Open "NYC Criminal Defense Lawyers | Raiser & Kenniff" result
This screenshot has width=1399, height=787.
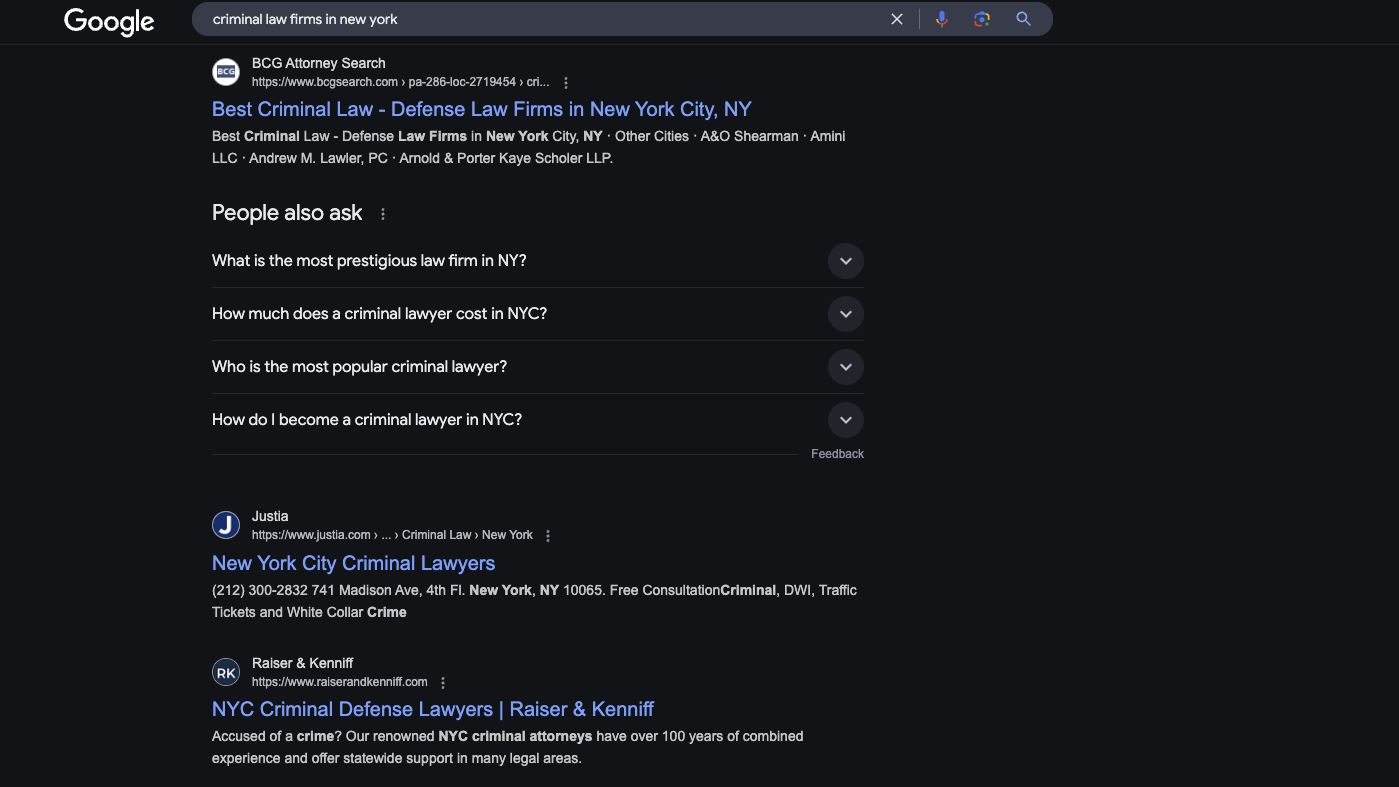(433, 709)
